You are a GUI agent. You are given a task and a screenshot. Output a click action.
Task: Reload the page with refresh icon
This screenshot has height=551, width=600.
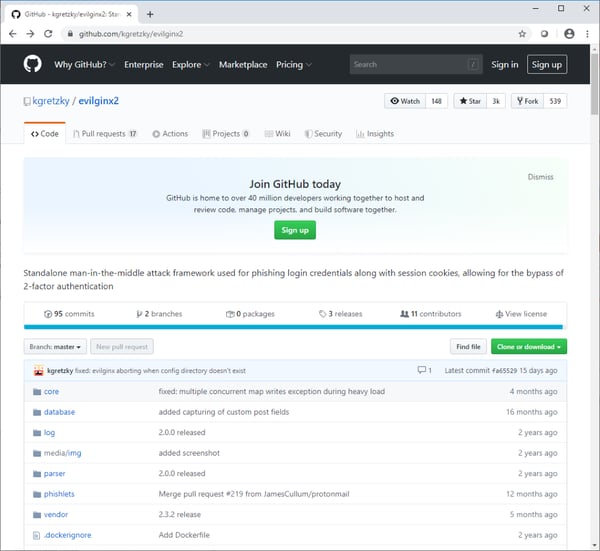pyautogui.click(x=48, y=34)
